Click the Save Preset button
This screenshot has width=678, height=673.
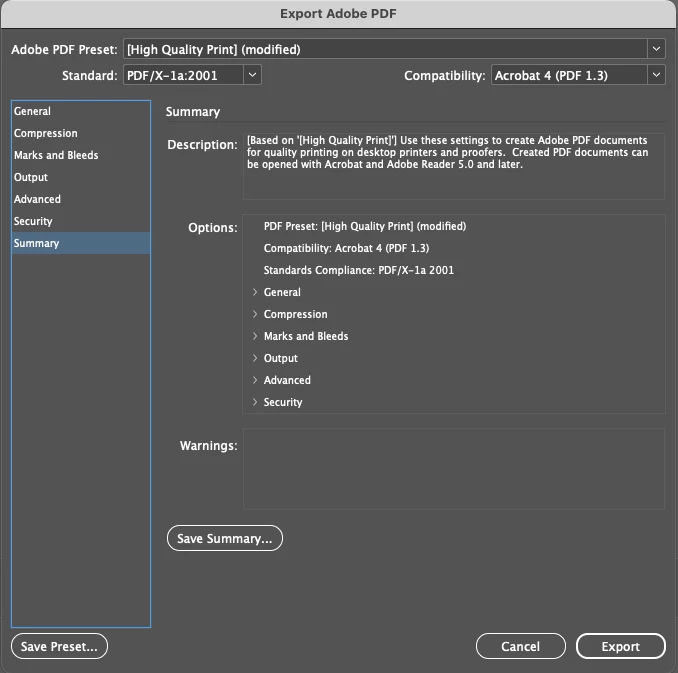click(59, 646)
